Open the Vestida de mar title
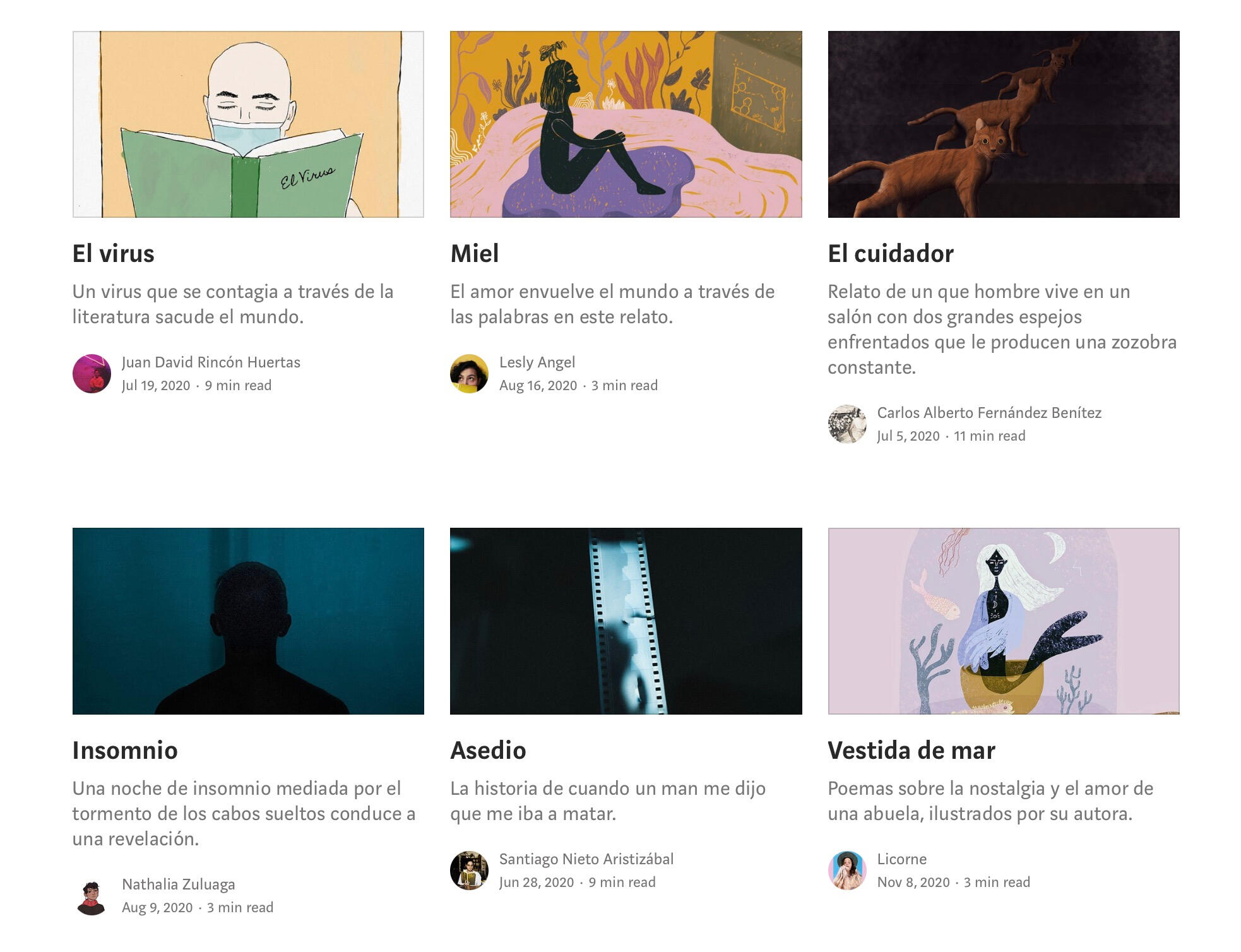Screen dimensions: 1241x952 pos(911,751)
